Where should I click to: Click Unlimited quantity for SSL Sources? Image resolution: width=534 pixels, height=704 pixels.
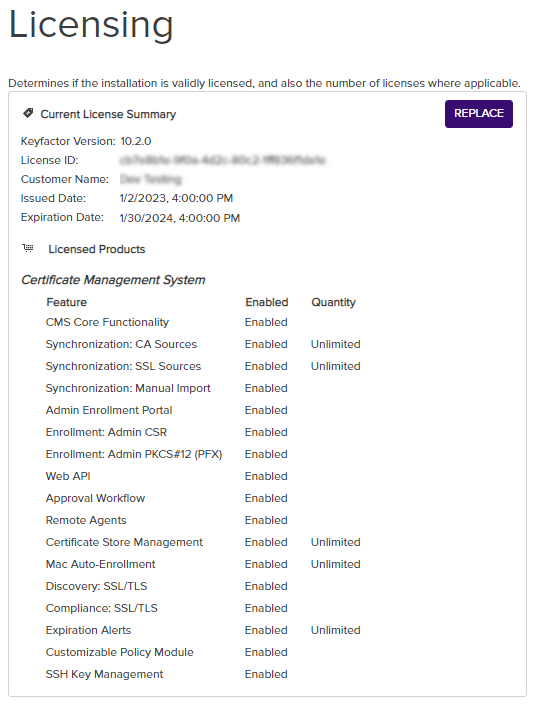pyautogui.click(x=335, y=366)
